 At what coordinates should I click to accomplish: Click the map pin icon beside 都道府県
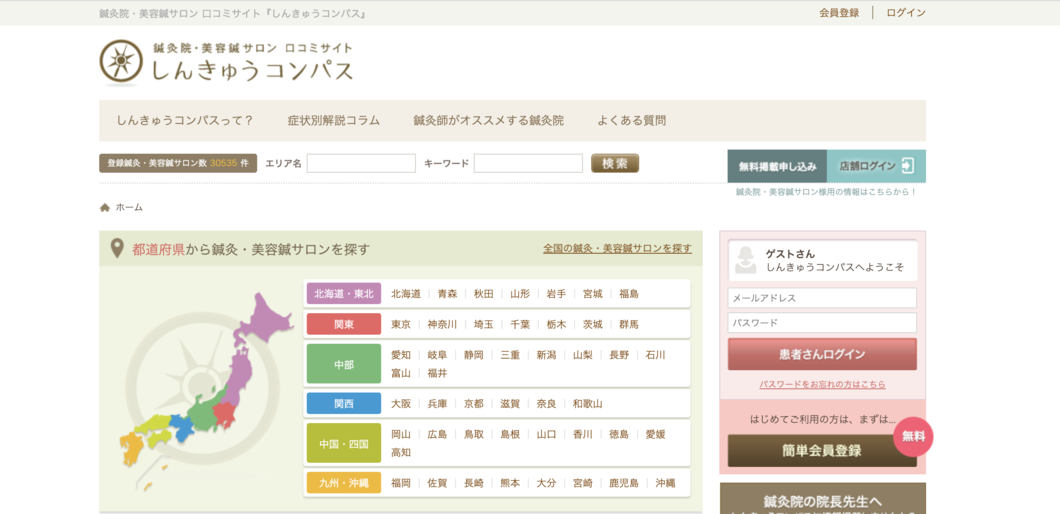click(117, 249)
